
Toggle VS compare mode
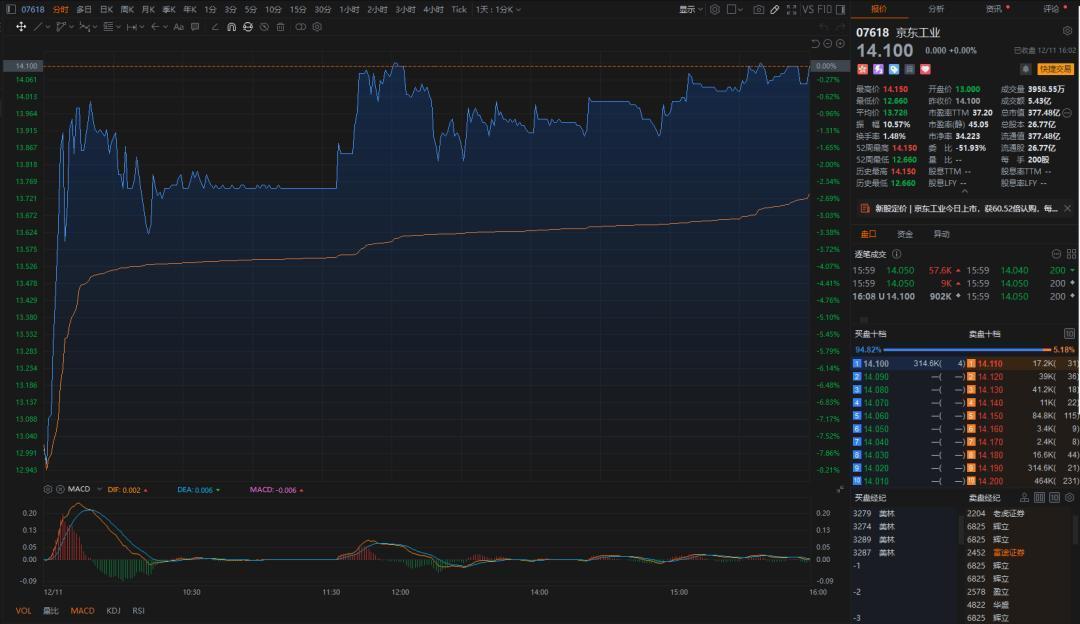[x=808, y=9]
